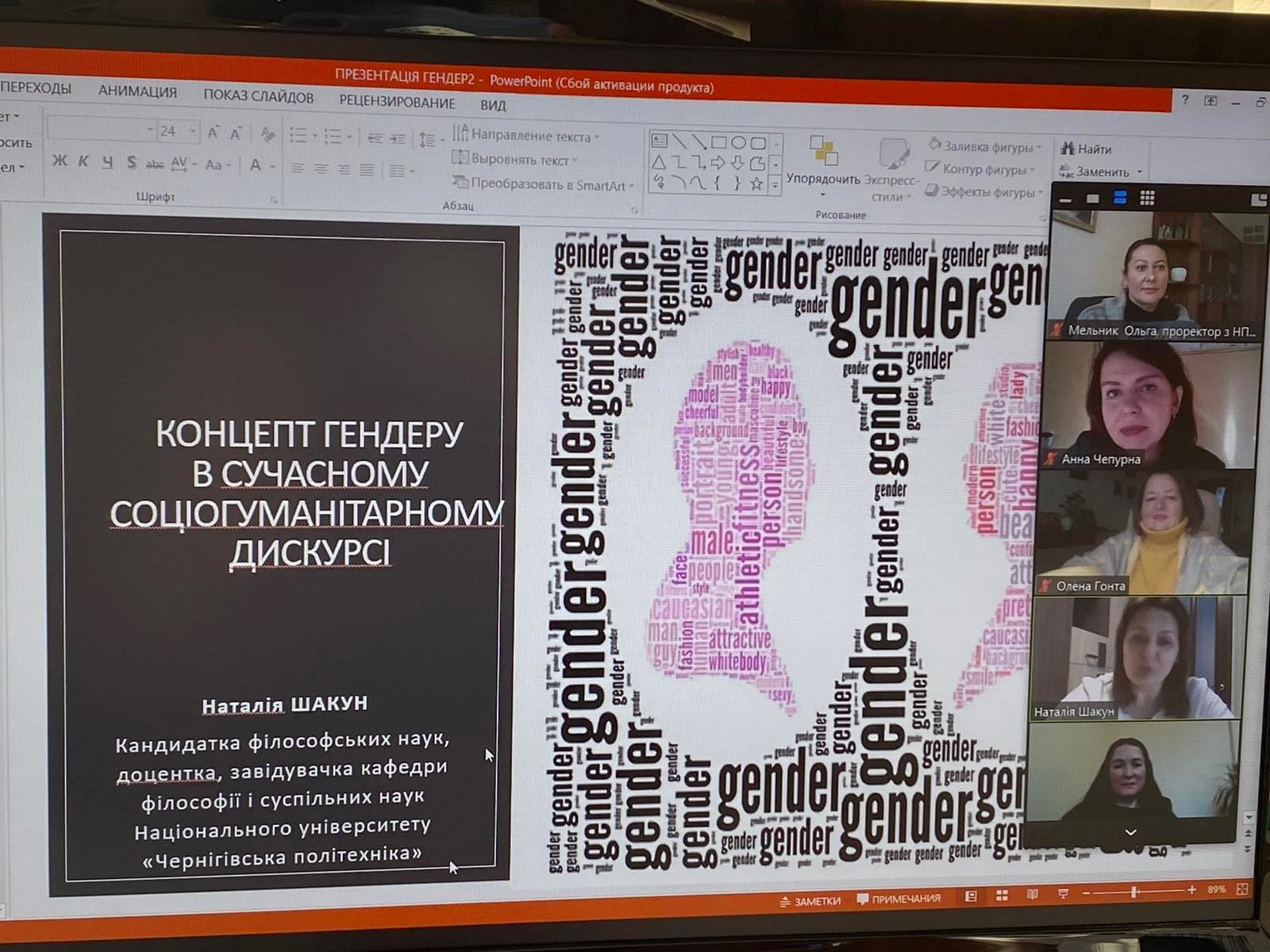Select the oval shape in shapes gallery

(738, 143)
